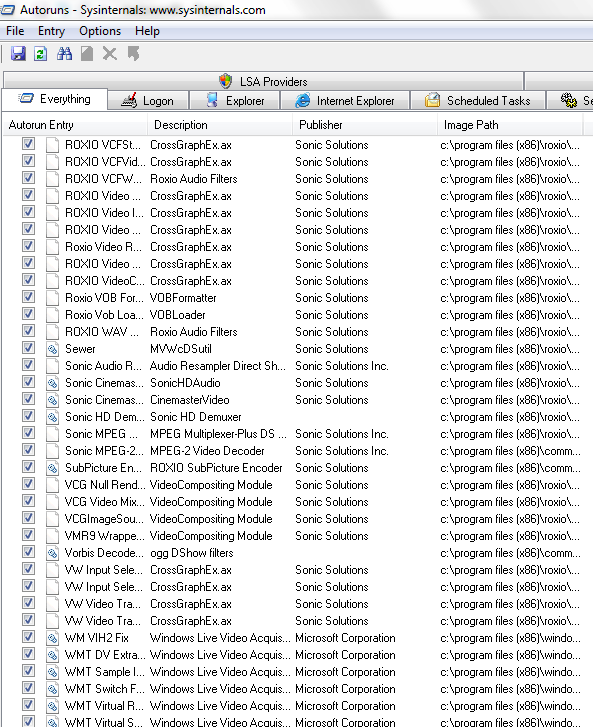Click SubPicture En... entry icon

[52, 468]
